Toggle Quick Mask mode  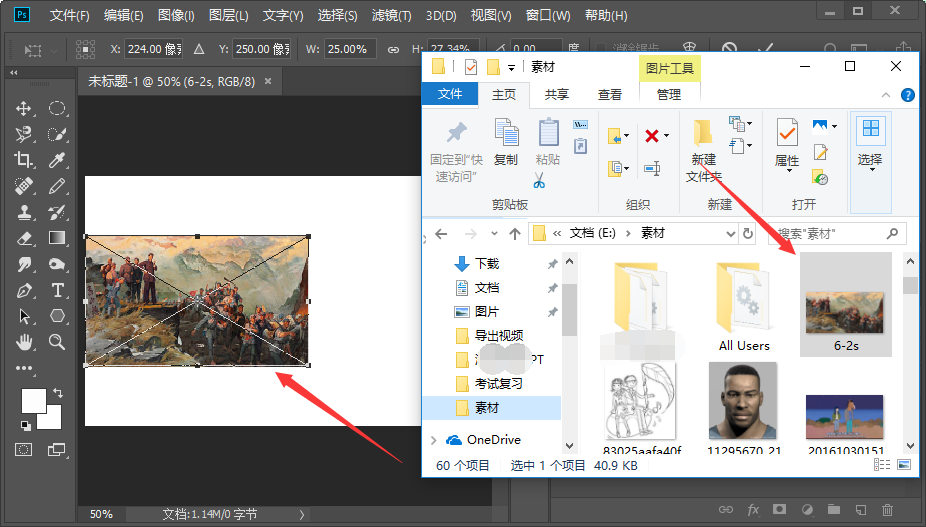(x=24, y=450)
